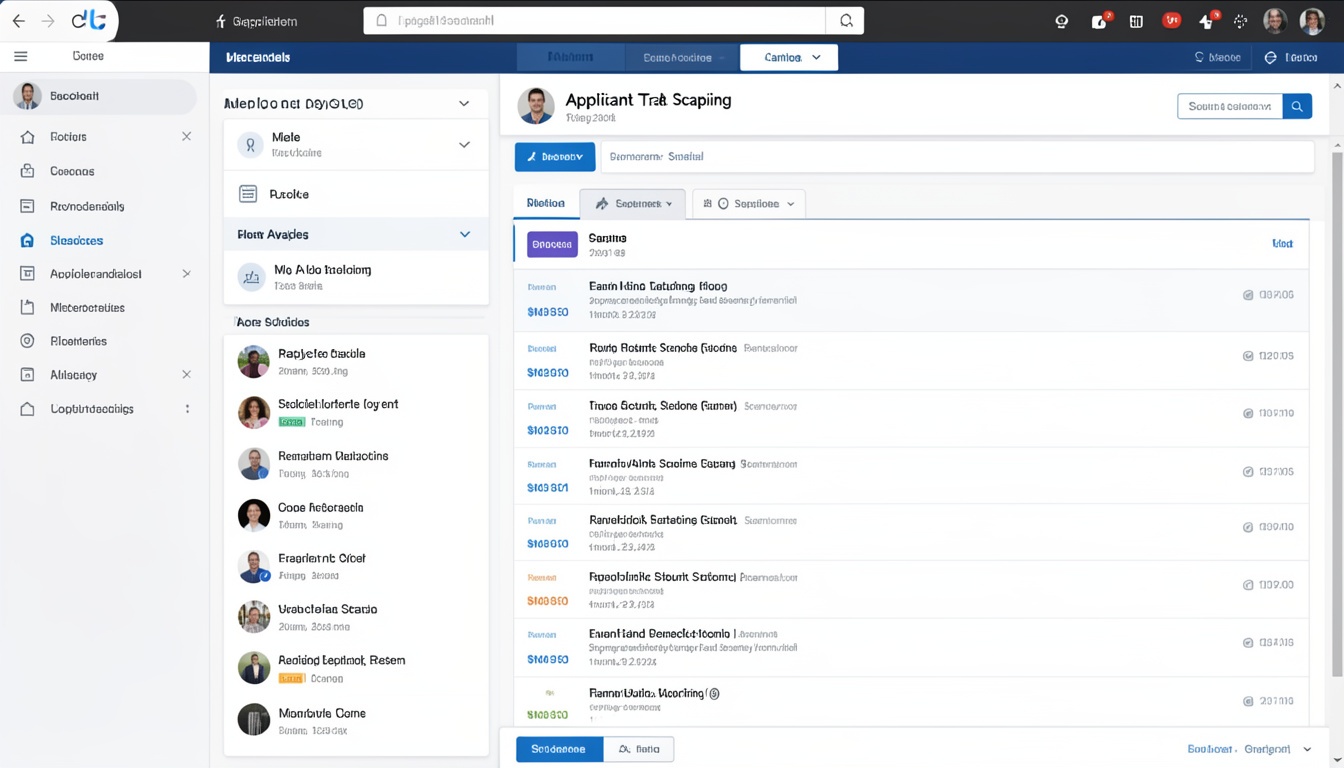Screen dimensions: 1344x768
Task: Close the Ahlaoacy sidebar item with its X
Action: pyautogui.click(x=186, y=374)
